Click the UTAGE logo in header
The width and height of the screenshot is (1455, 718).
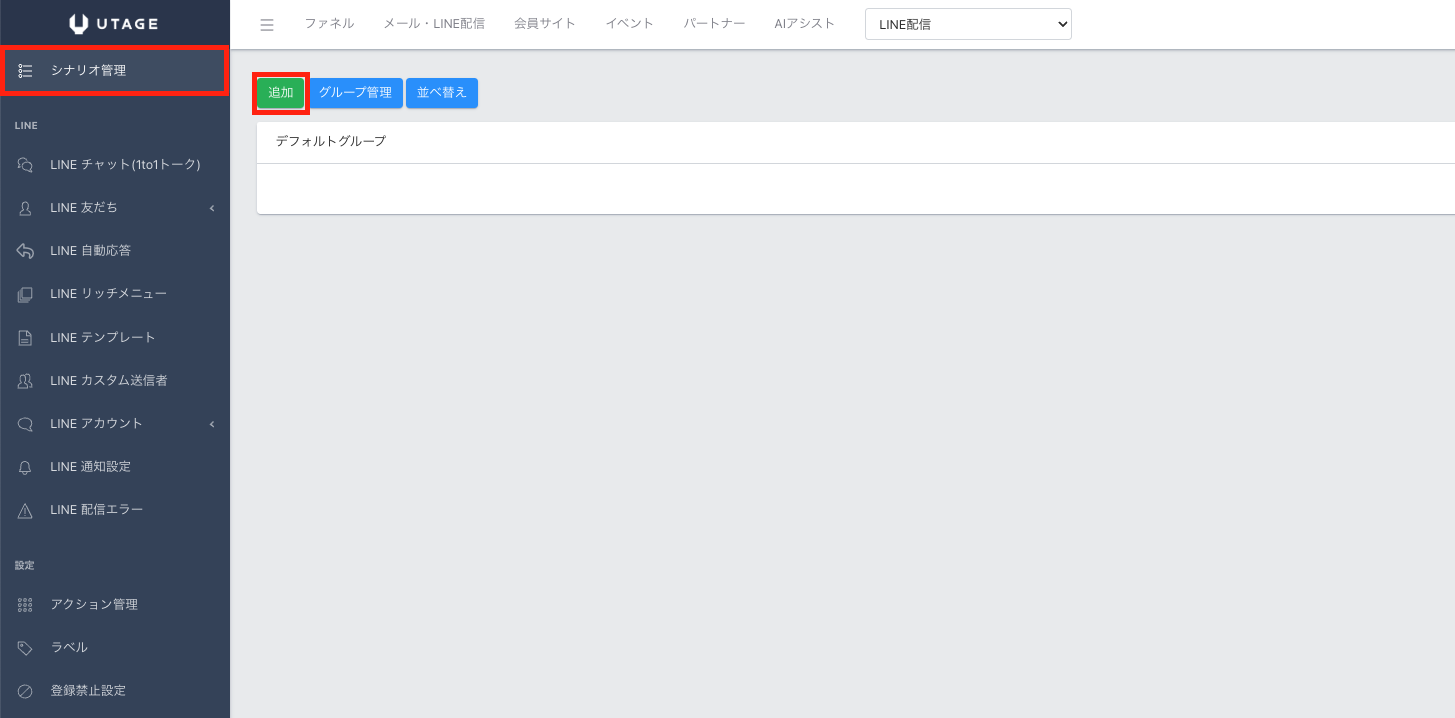click(x=114, y=24)
